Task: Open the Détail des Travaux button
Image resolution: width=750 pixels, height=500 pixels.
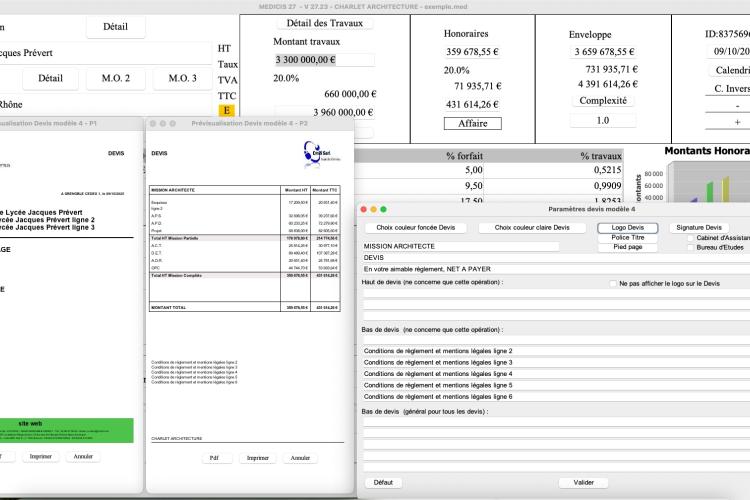Action: coord(325,23)
